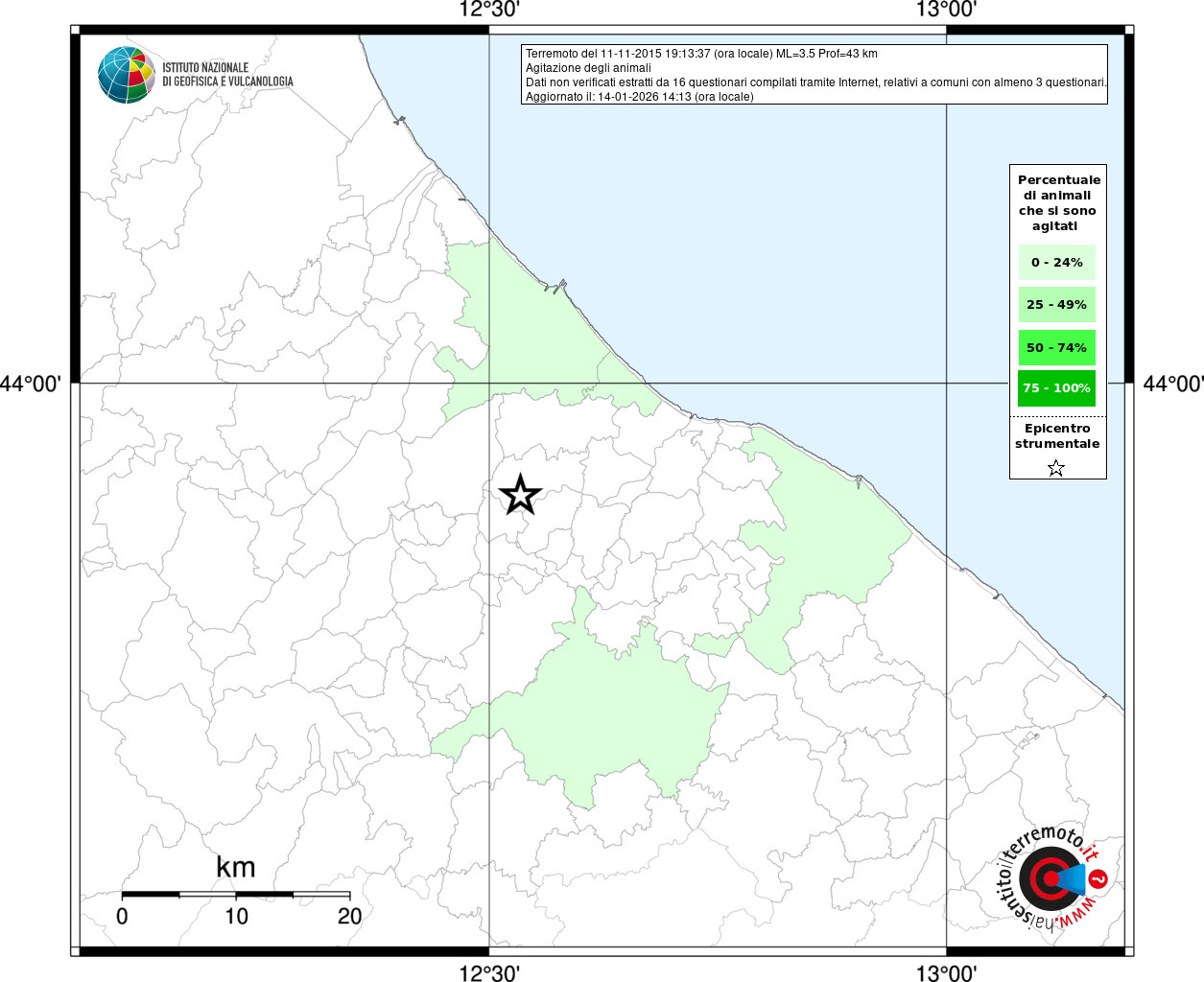
Task: Click the star symbol in the legend
Action: pos(1056,468)
